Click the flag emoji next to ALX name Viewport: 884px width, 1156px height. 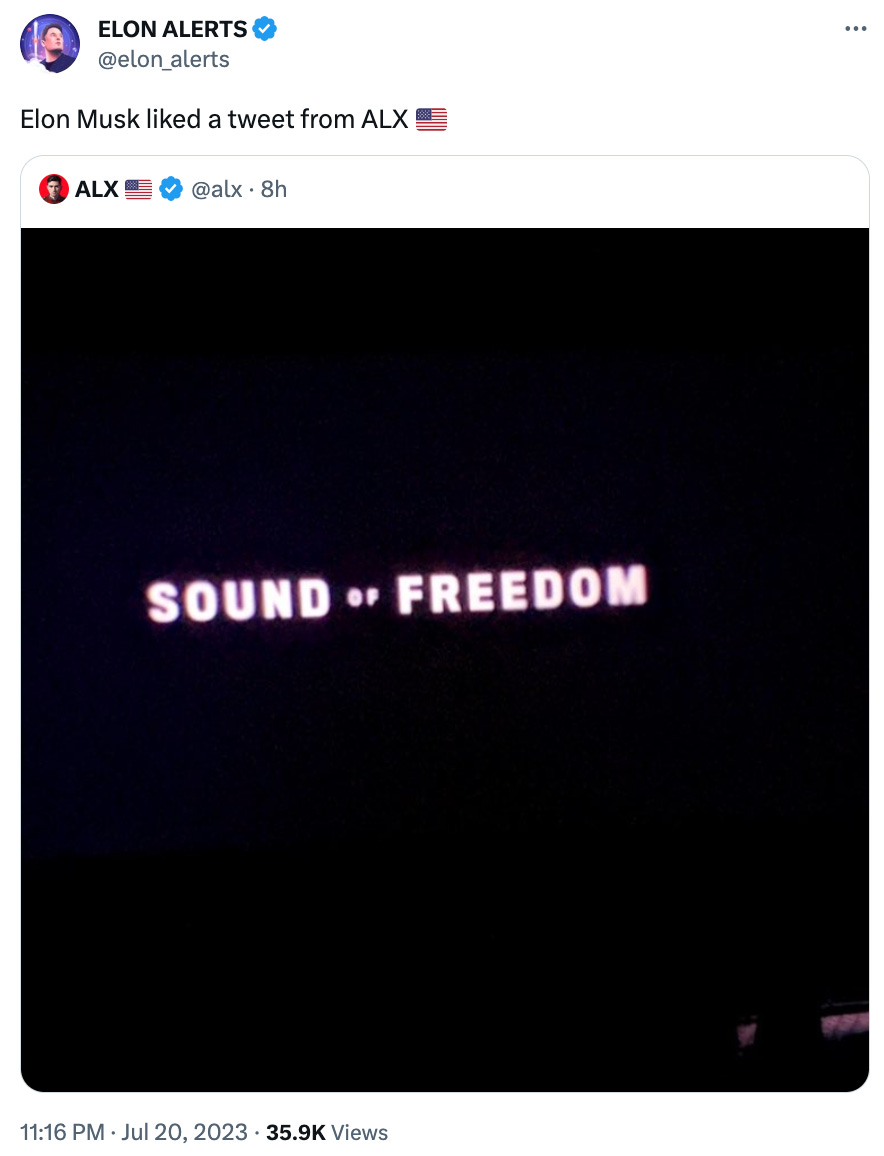click(x=139, y=189)
